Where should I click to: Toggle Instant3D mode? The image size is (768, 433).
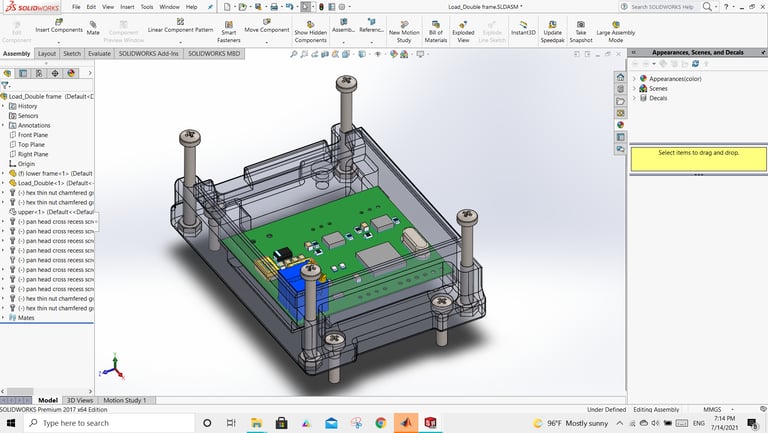tap(523, 27)
